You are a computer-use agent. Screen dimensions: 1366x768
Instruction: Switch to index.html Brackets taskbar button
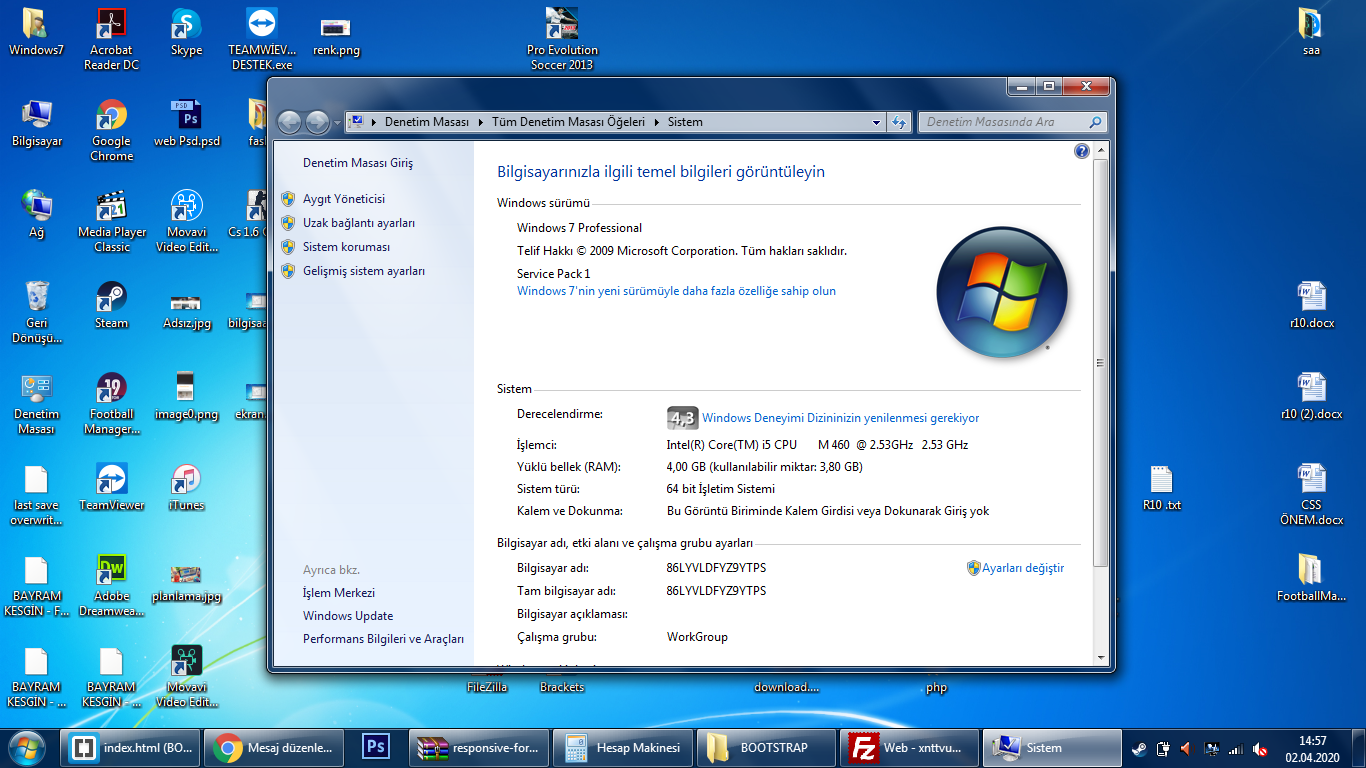tap(130, 748)
